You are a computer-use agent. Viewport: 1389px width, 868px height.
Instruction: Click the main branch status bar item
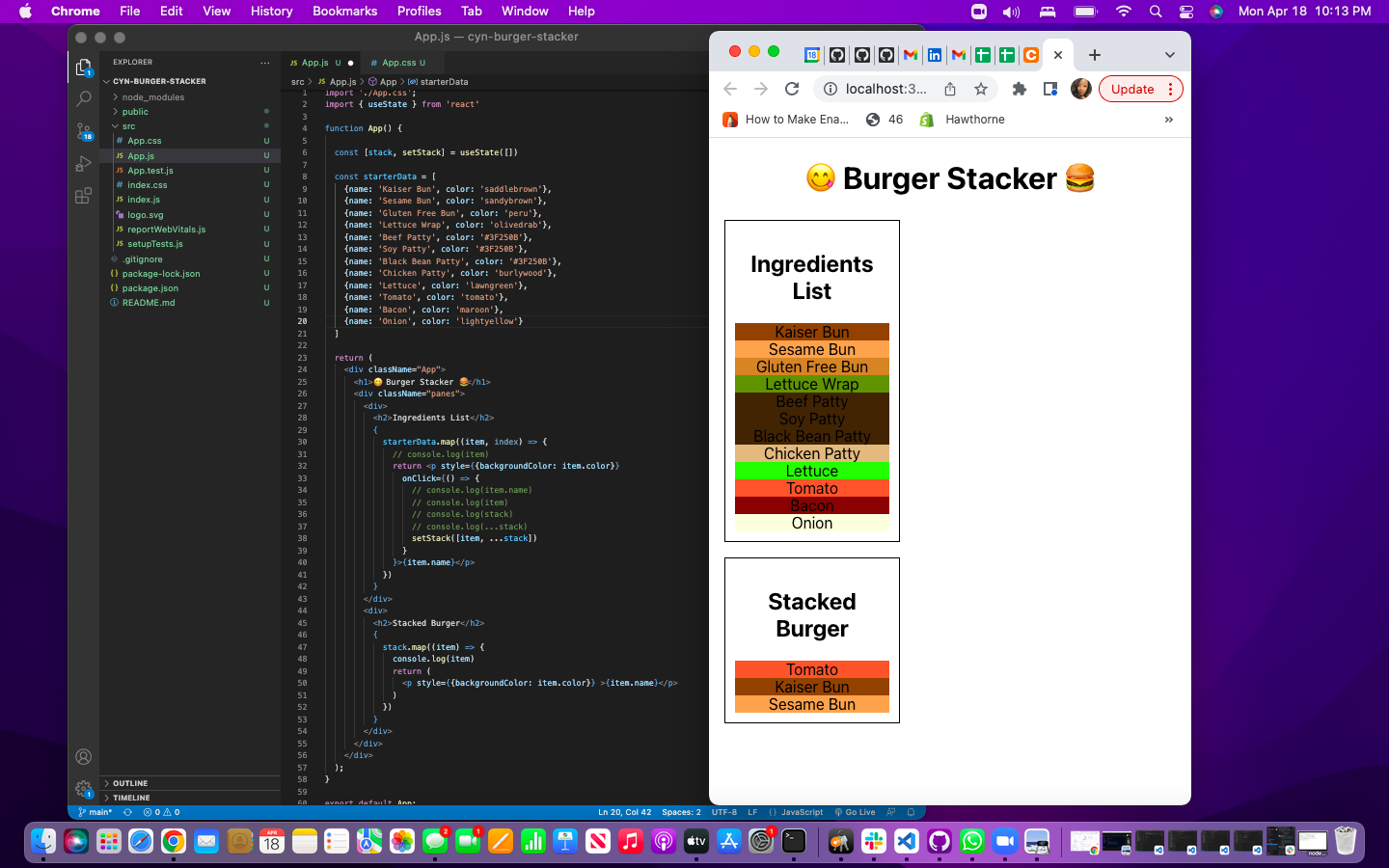95,812
